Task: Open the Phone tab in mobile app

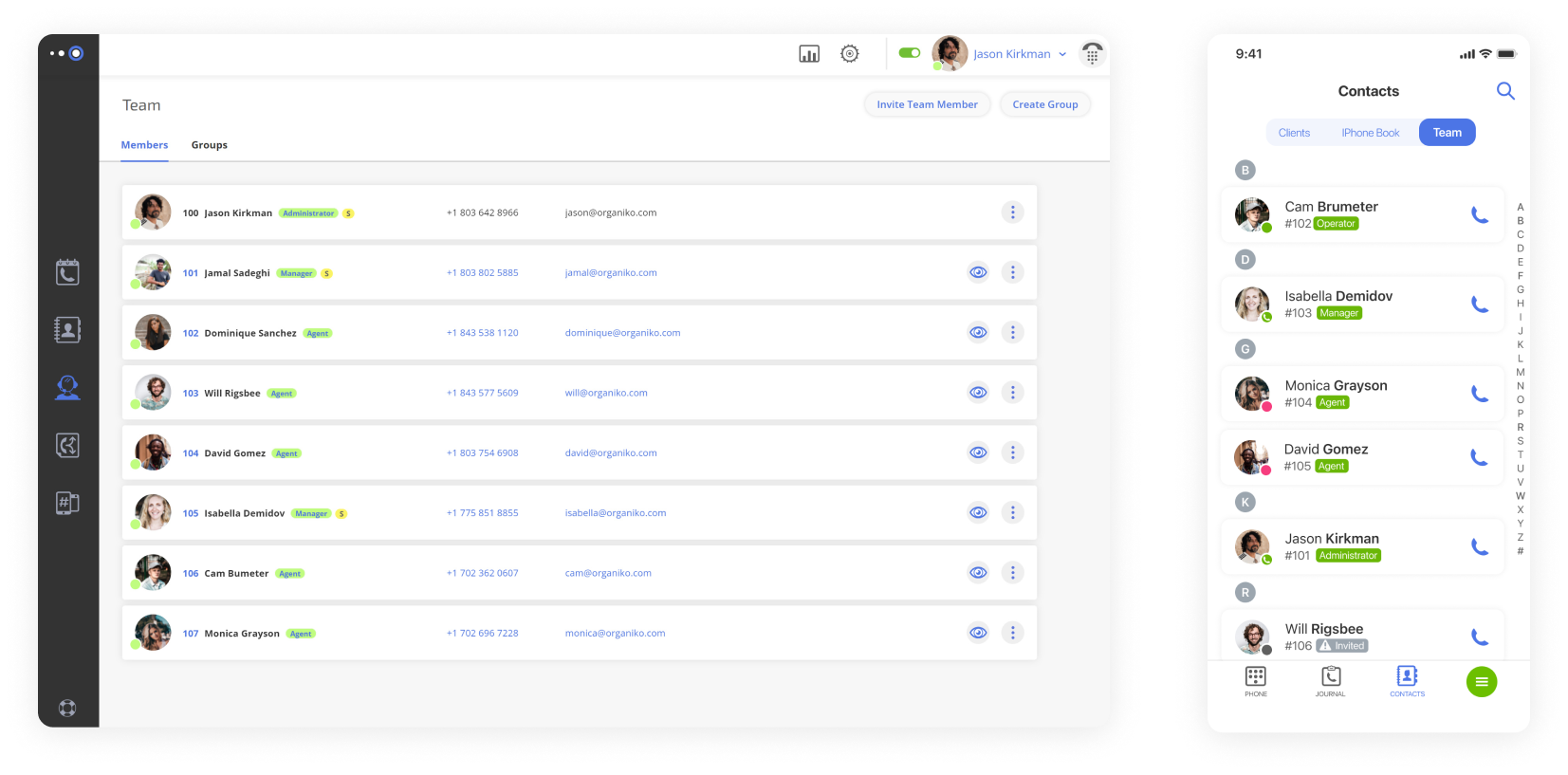Action: [x=1256, y=681]
